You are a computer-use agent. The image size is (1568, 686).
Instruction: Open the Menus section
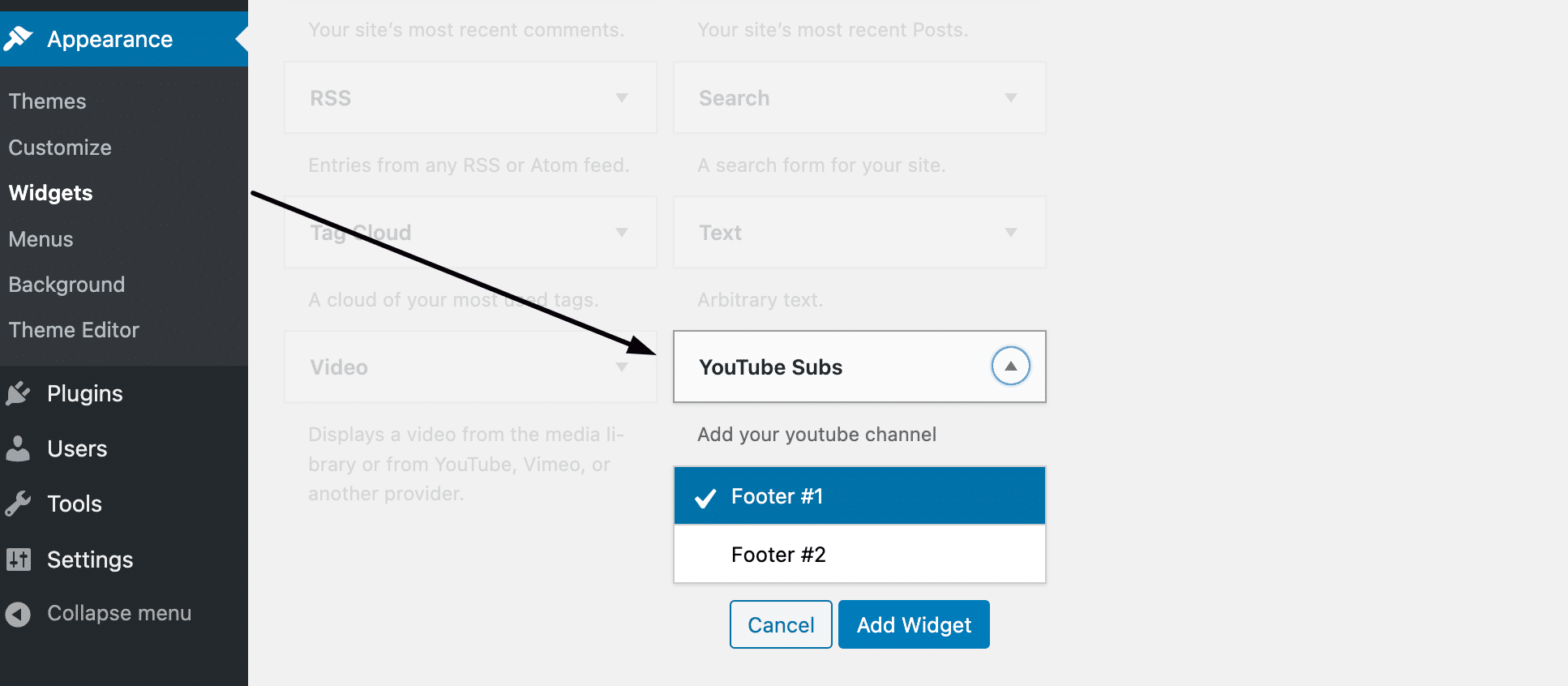tap(41, 238)
